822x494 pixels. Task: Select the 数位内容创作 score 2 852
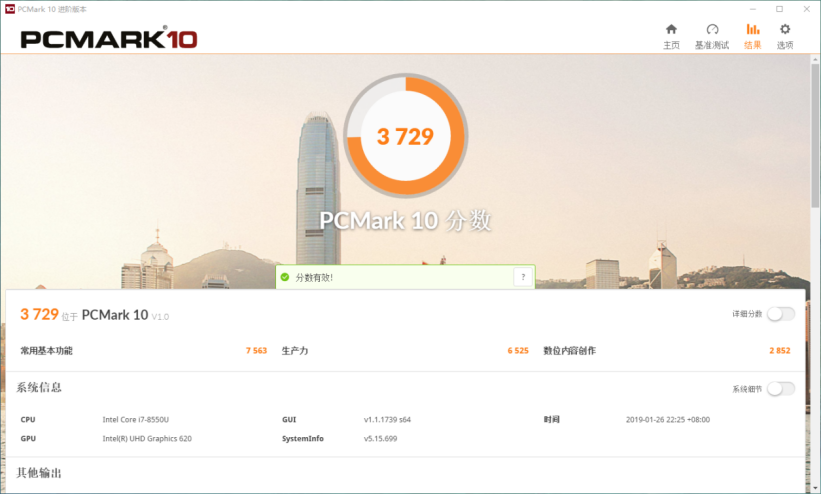(x=780, y=350)
